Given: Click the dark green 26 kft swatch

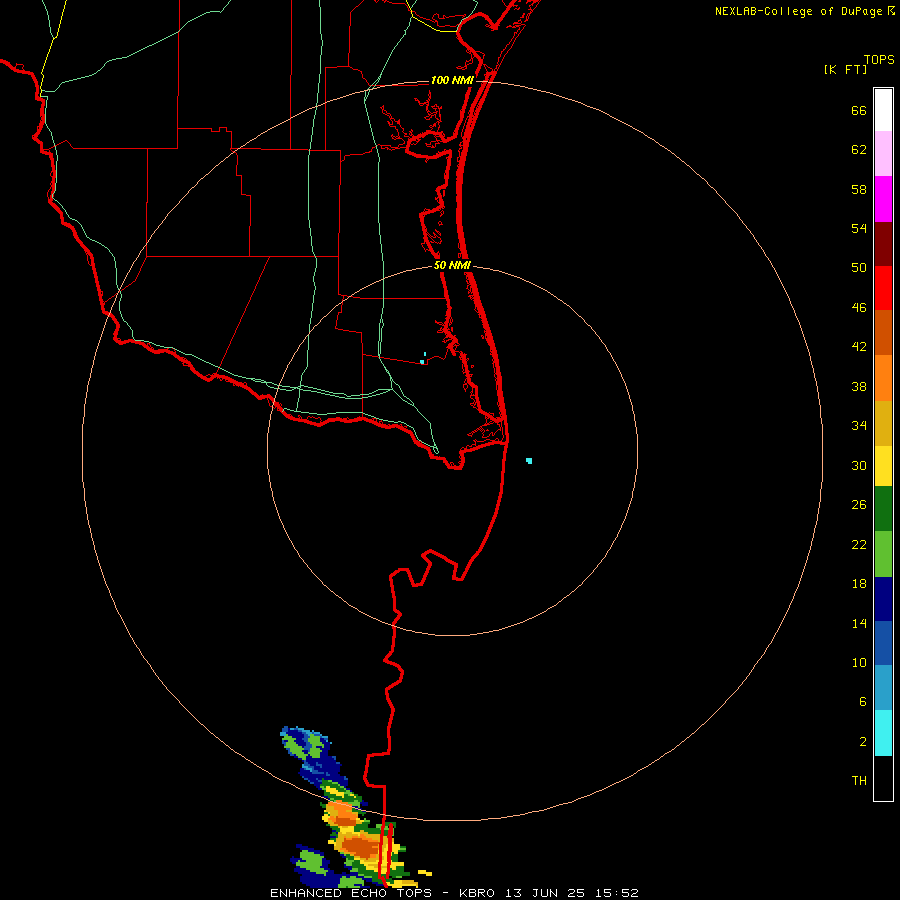Looking at the screenshot, I should click(883, 509).
